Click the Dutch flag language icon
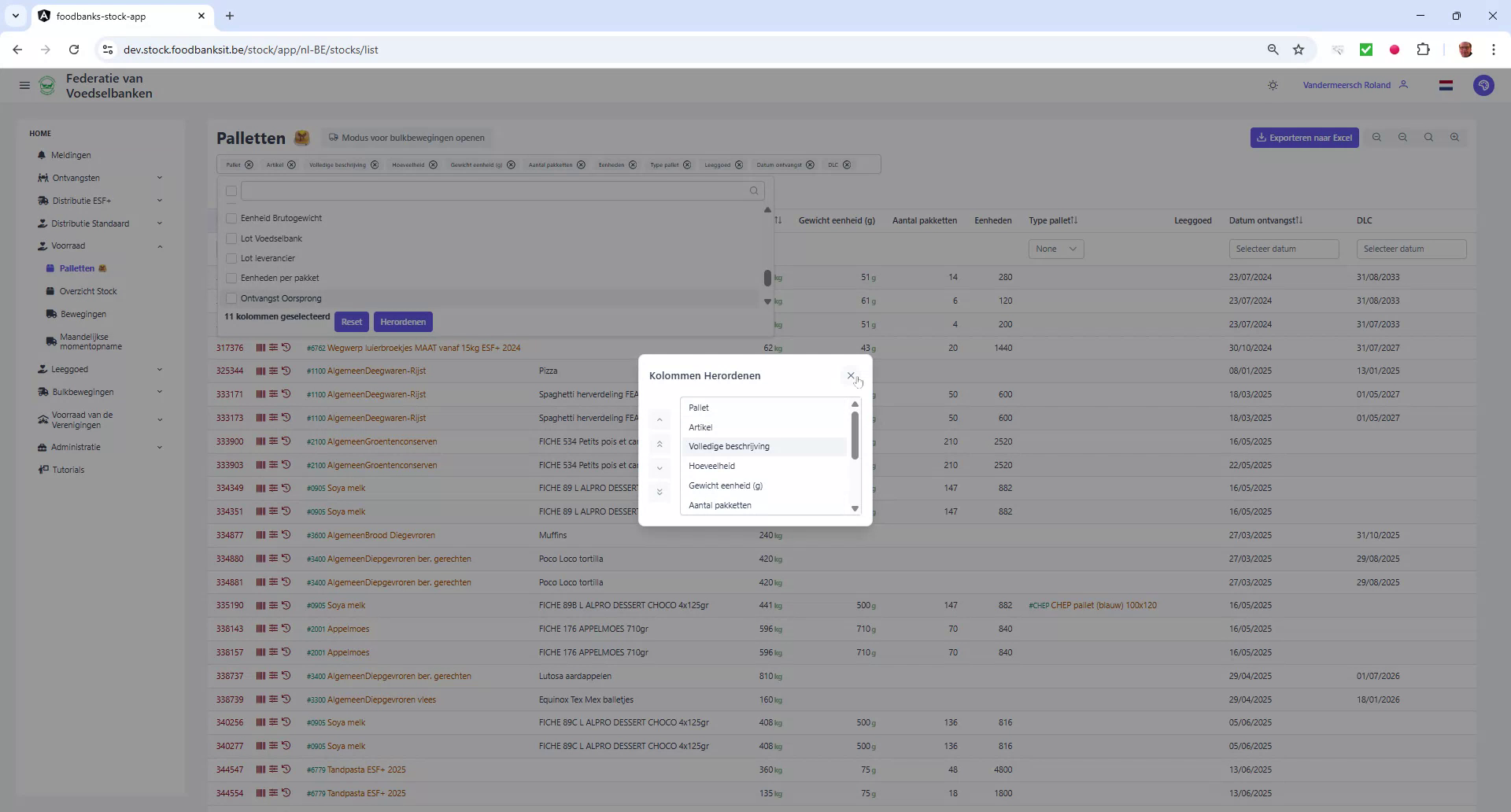1511x812 pixels. [1446, 85]
